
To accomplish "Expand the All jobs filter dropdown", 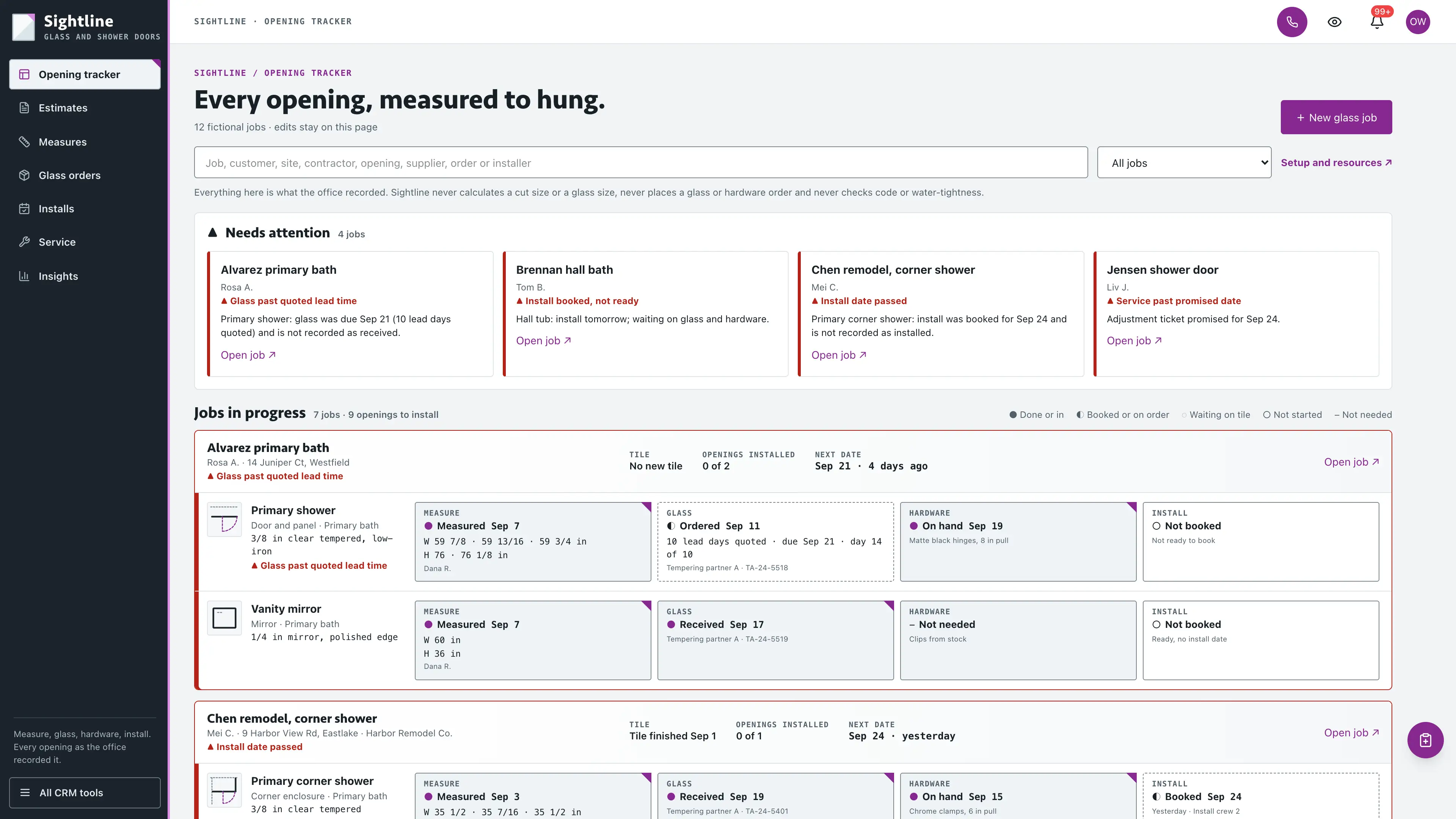I will tap(1184, 163).
